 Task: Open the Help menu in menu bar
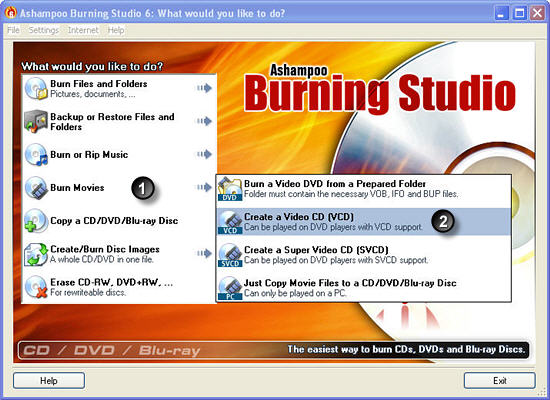tap(116, 30)
